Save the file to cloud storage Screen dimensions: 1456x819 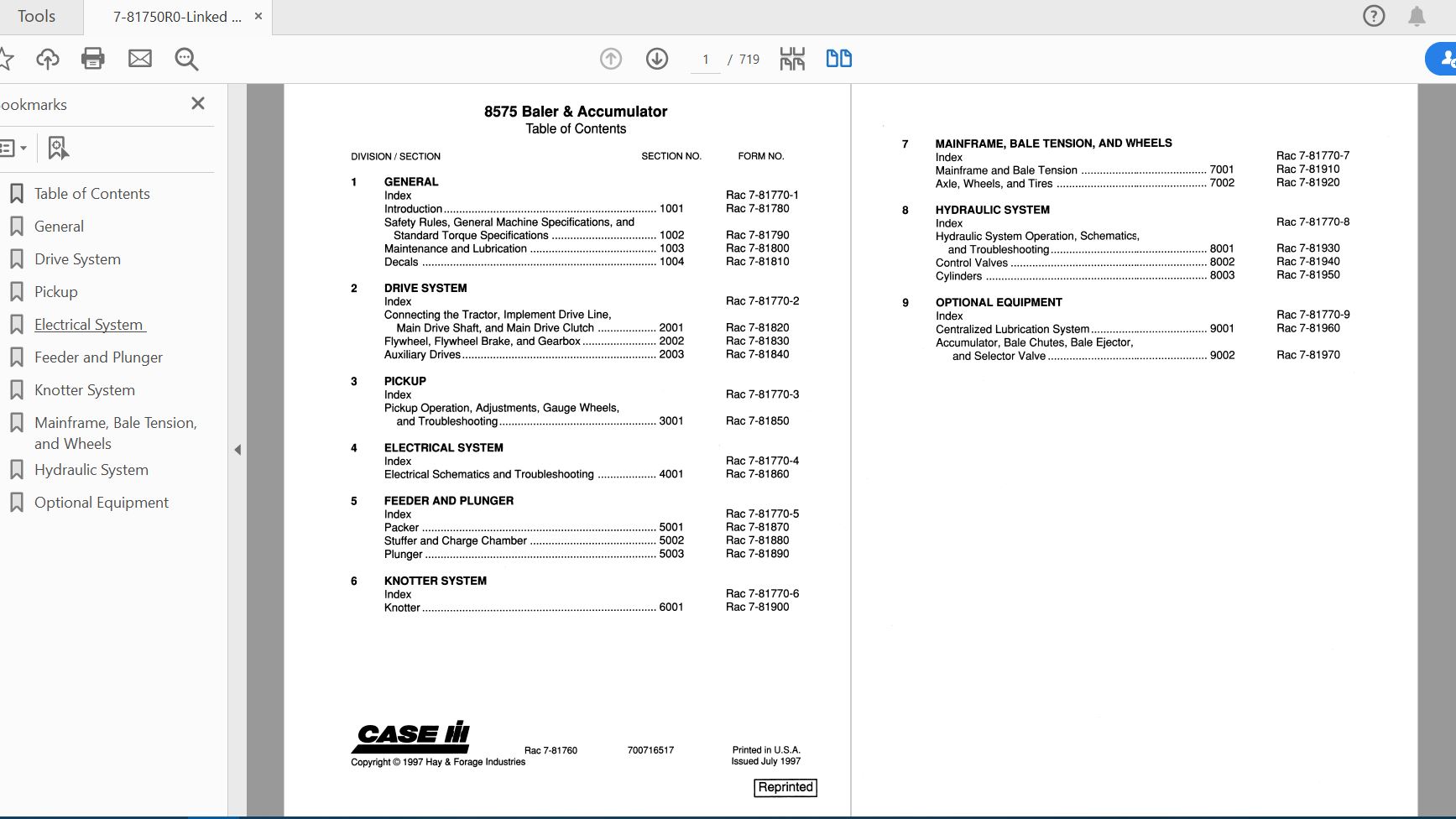48,59
